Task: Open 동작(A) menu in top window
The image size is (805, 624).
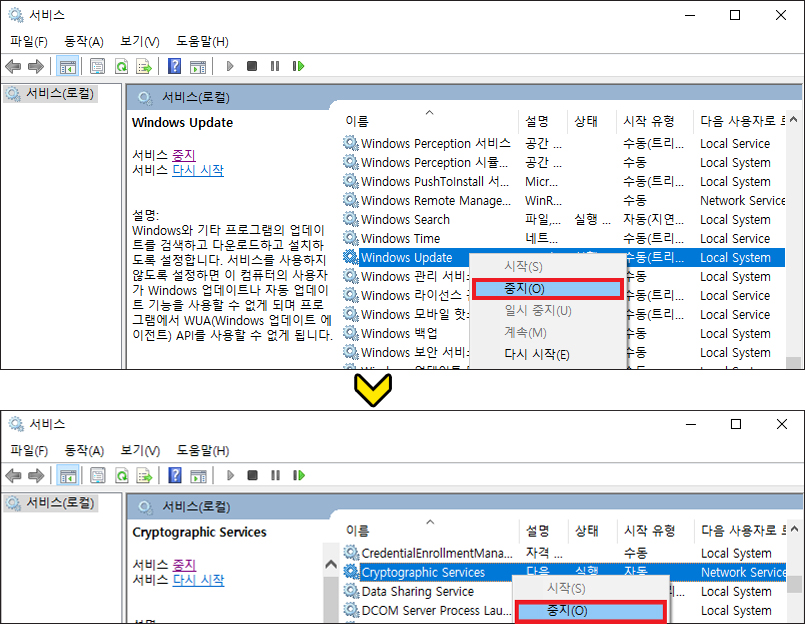Action: click(x=84, y=42)
